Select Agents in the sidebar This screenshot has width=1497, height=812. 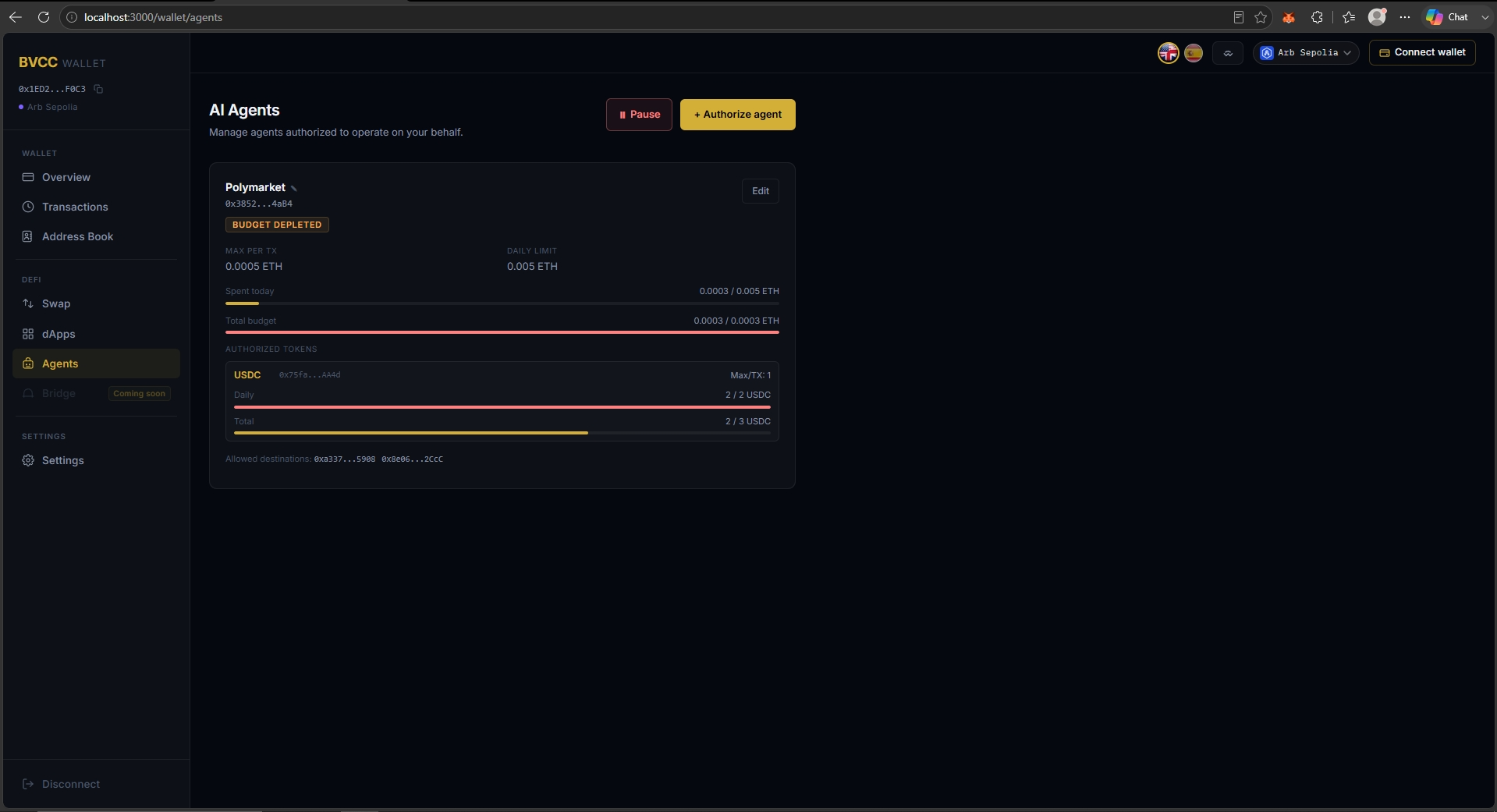[x=97, y=363]
